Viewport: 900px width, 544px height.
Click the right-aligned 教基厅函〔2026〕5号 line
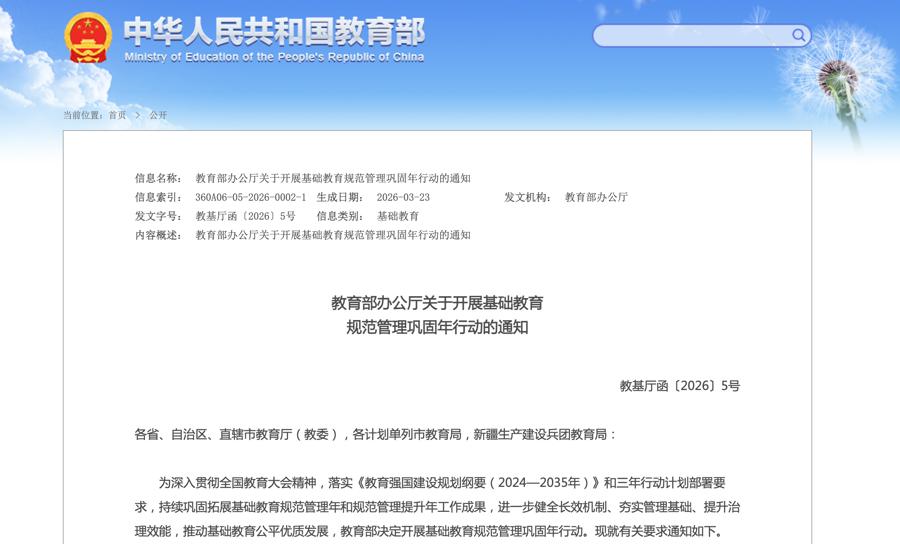point(679,385)
